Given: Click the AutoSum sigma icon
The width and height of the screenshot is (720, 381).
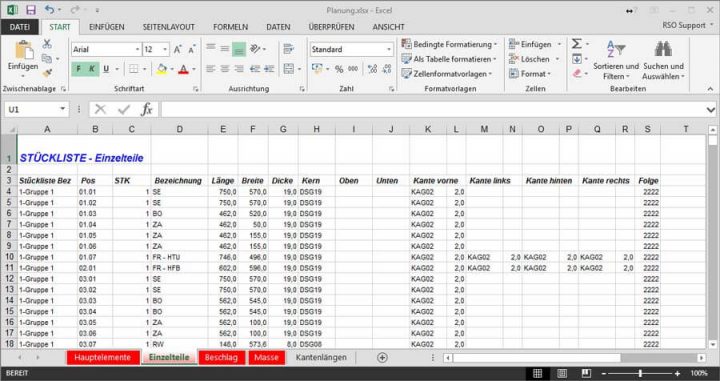Looking at the screenshot, I should [576, 44].
